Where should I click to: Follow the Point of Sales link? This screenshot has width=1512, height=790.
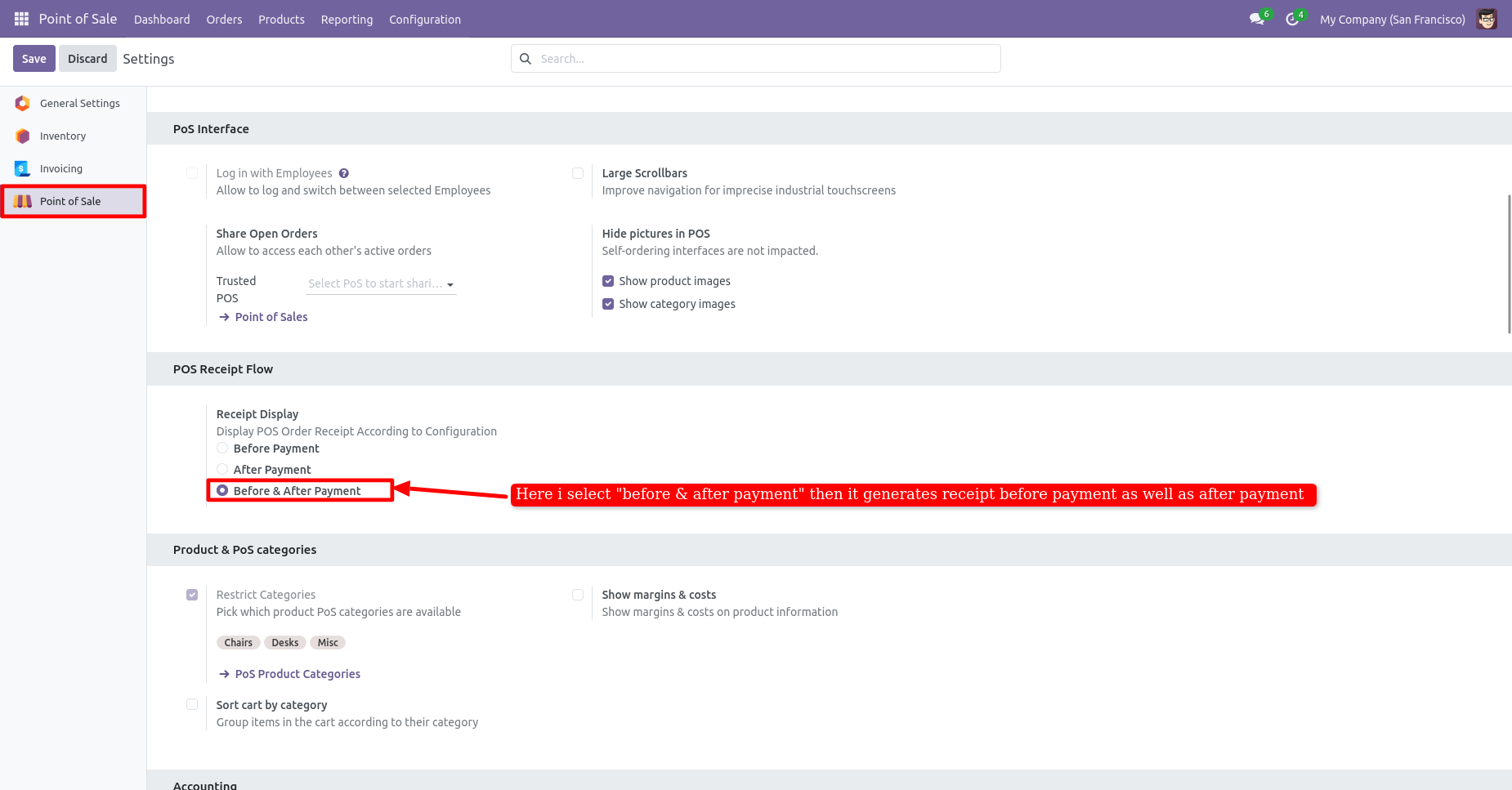[x=271, y=317]
